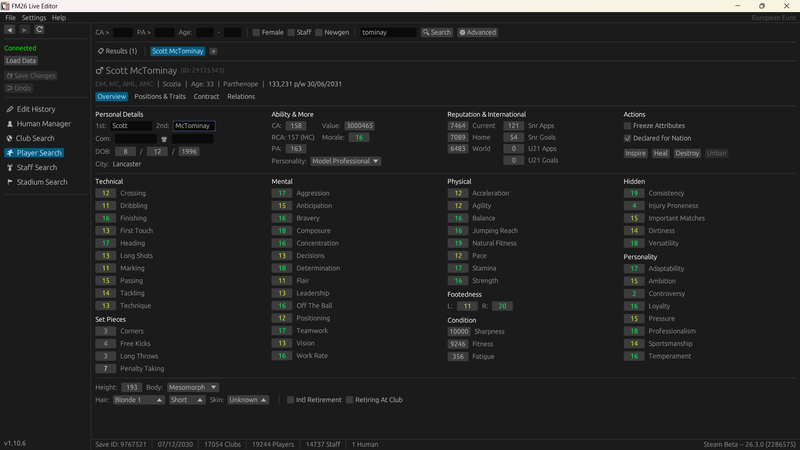Open the Personality Model Professional dropdown
Viewport: 800px width, 450px height.
click(345, 161)
